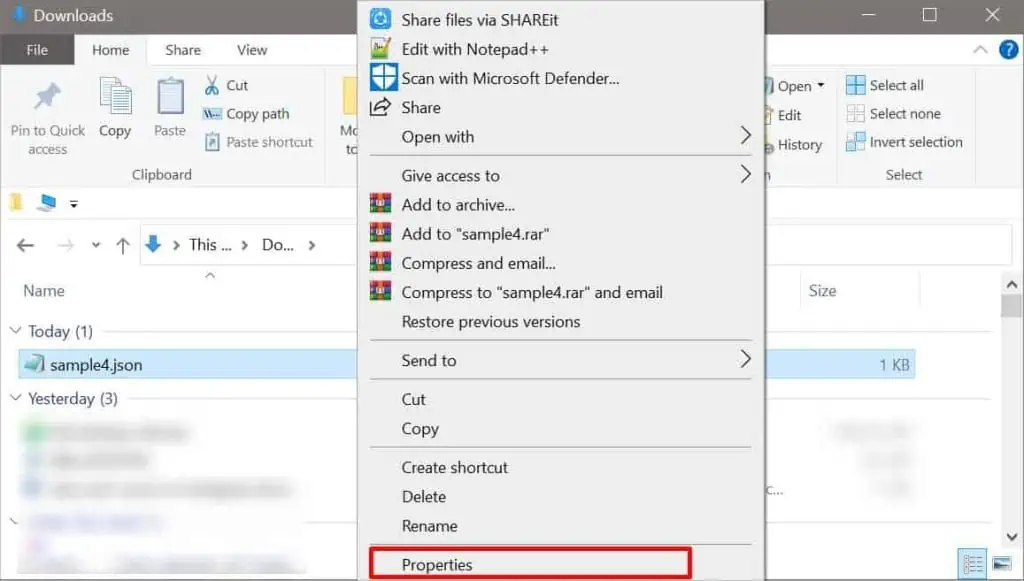Screen dimensions: 1024x581
Task: Copy the file path from the ribbon
Action: coord(247,114)
